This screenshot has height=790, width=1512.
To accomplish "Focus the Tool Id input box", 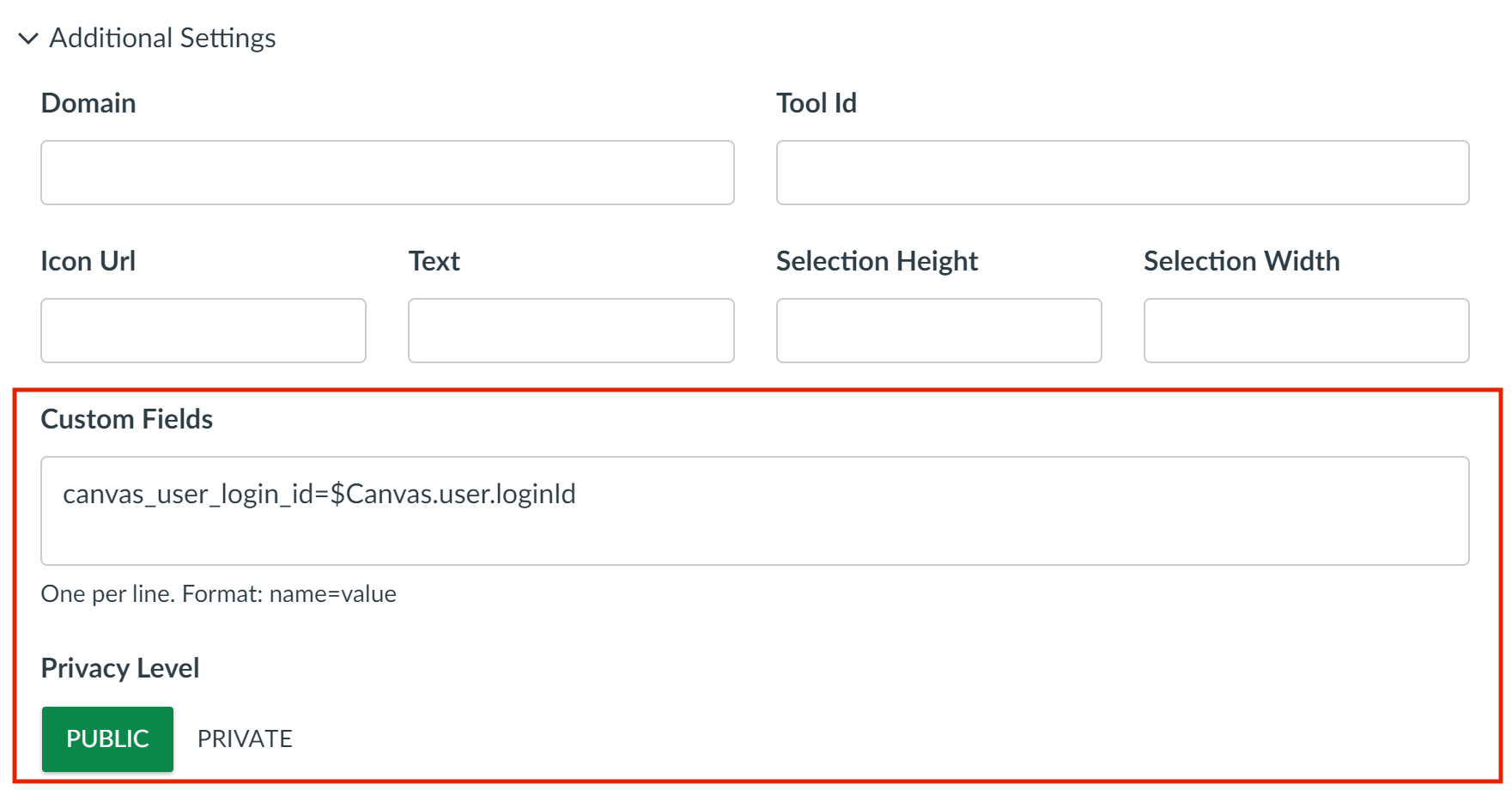I will pyautogui.click(x=1121, y=172).
